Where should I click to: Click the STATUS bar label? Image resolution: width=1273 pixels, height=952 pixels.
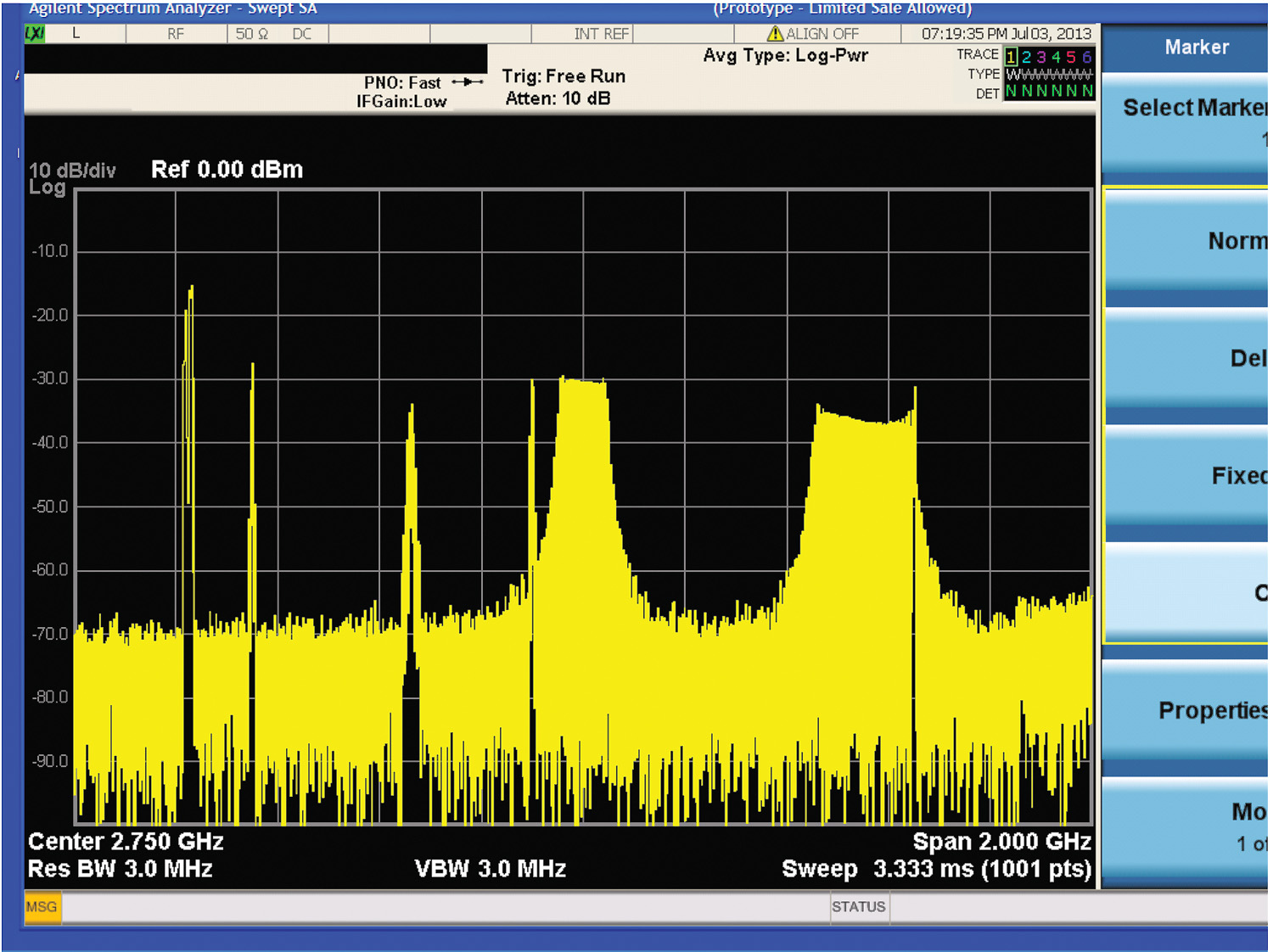858,907
